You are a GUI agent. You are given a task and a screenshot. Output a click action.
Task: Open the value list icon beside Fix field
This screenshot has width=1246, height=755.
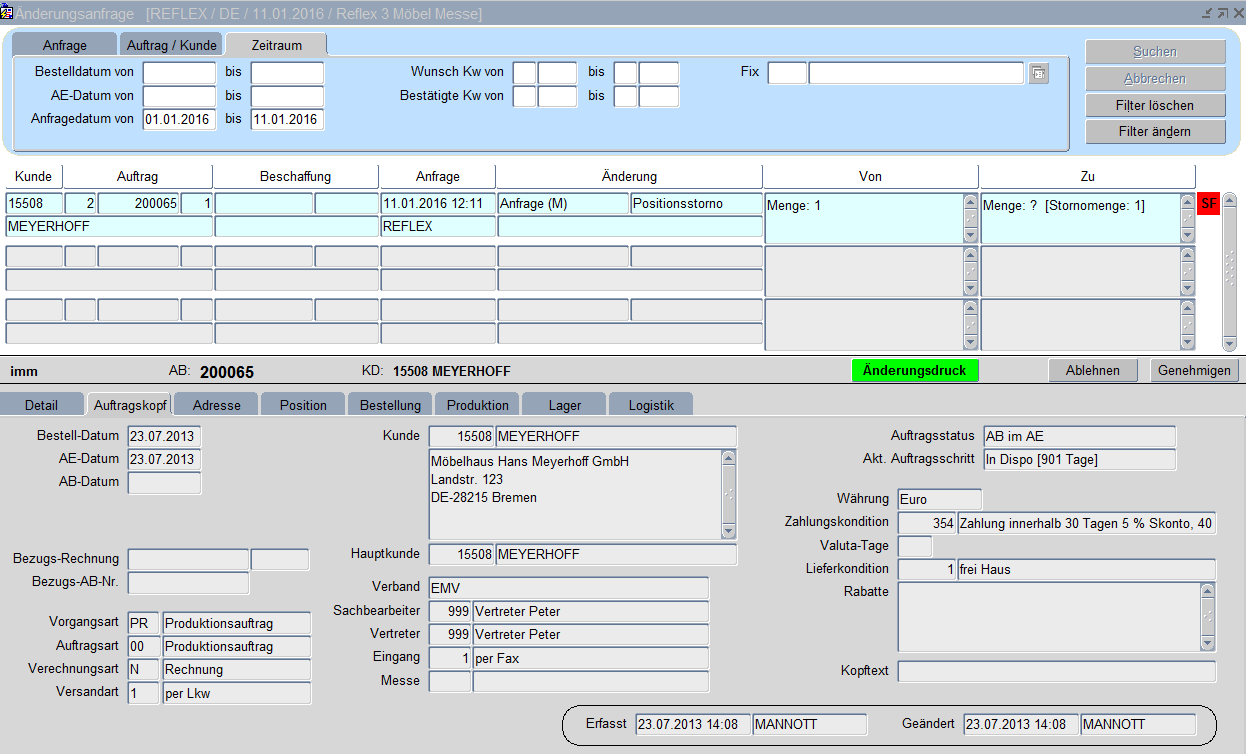pos(1039,73)
